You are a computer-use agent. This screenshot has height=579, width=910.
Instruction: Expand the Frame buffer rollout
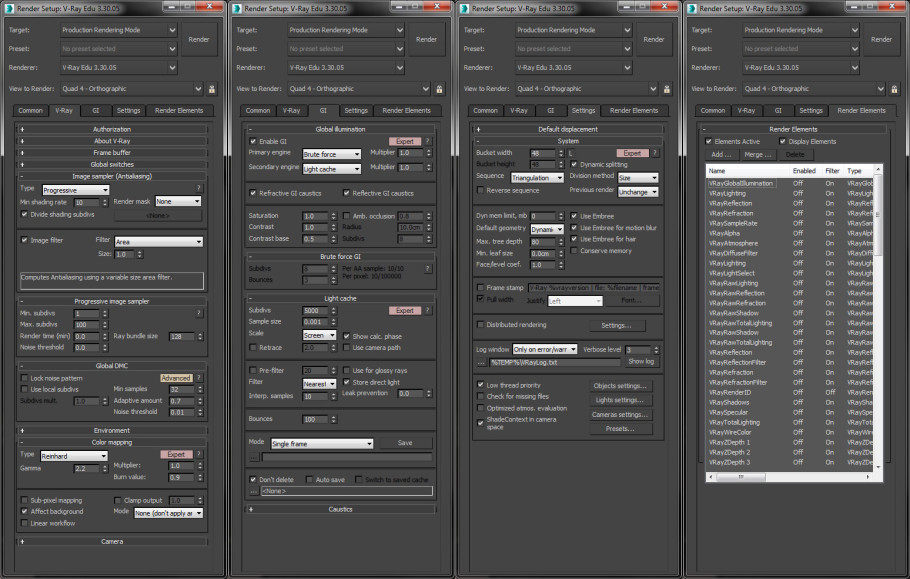point(111,153)
